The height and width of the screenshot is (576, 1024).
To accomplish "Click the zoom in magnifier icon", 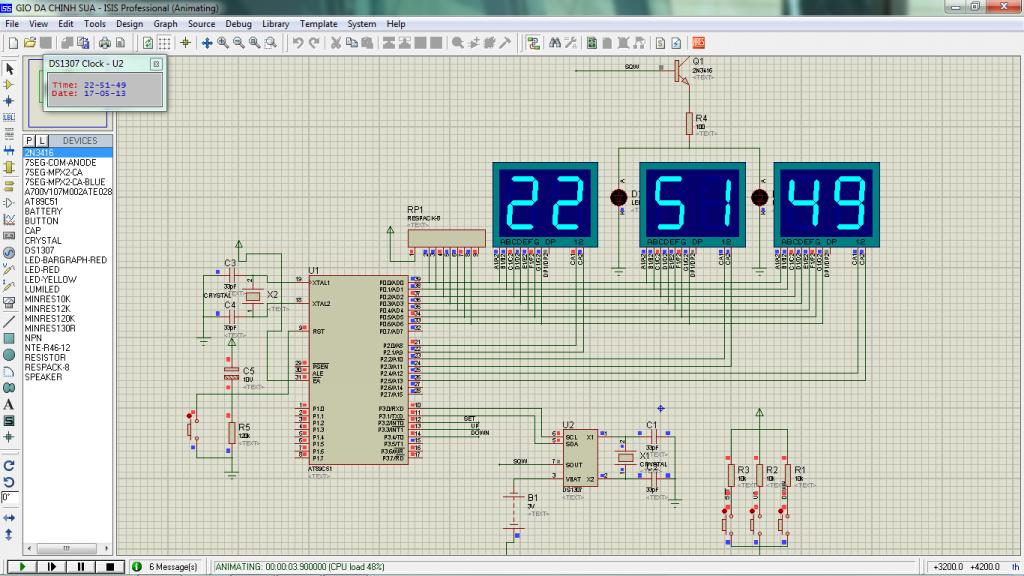I will 223,43.
